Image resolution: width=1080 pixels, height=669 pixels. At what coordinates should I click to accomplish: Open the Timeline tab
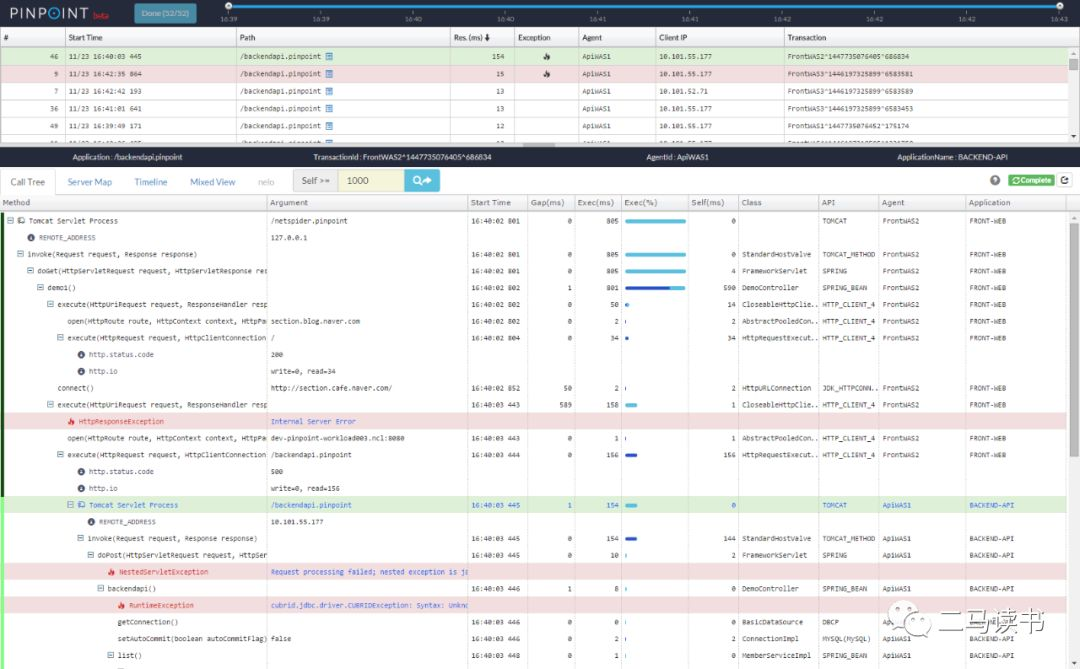tap(151, 182)
